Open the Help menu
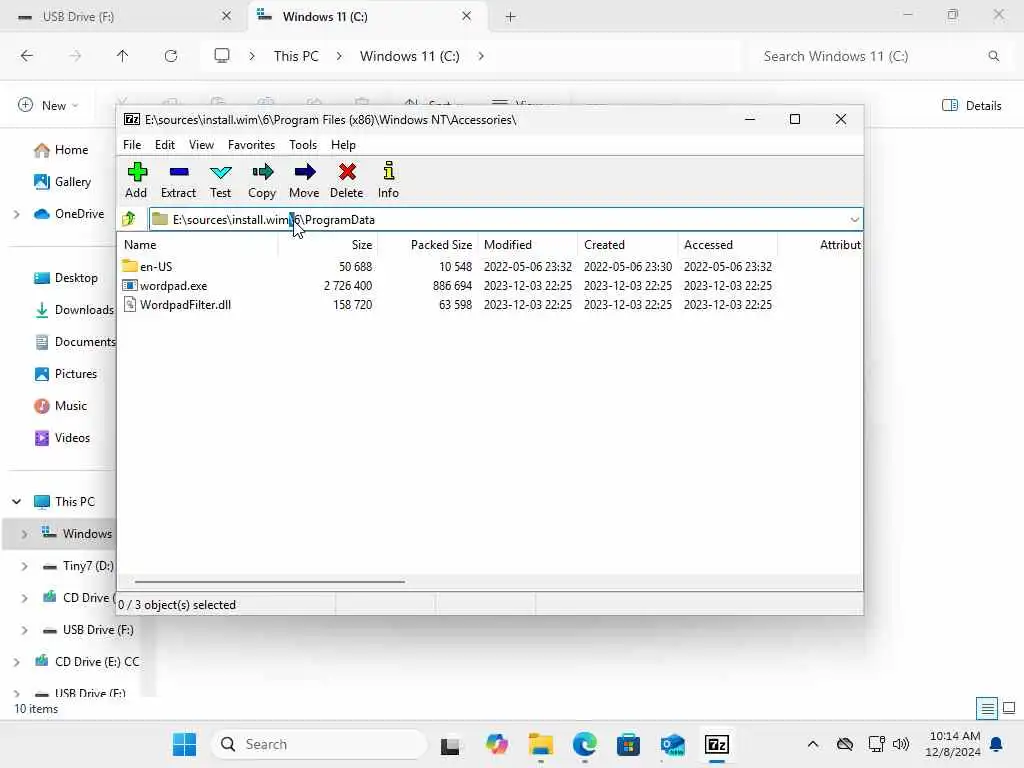This screenshot has width=1024, height=768. (x=343, y=145)
